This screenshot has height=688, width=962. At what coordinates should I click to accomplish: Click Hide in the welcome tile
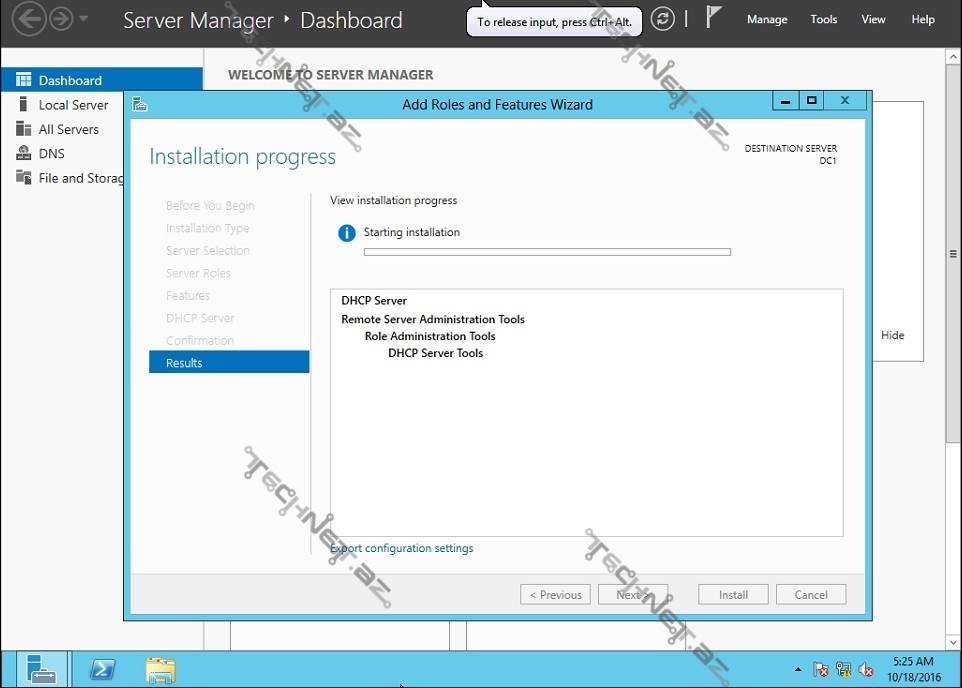point(892,335)
